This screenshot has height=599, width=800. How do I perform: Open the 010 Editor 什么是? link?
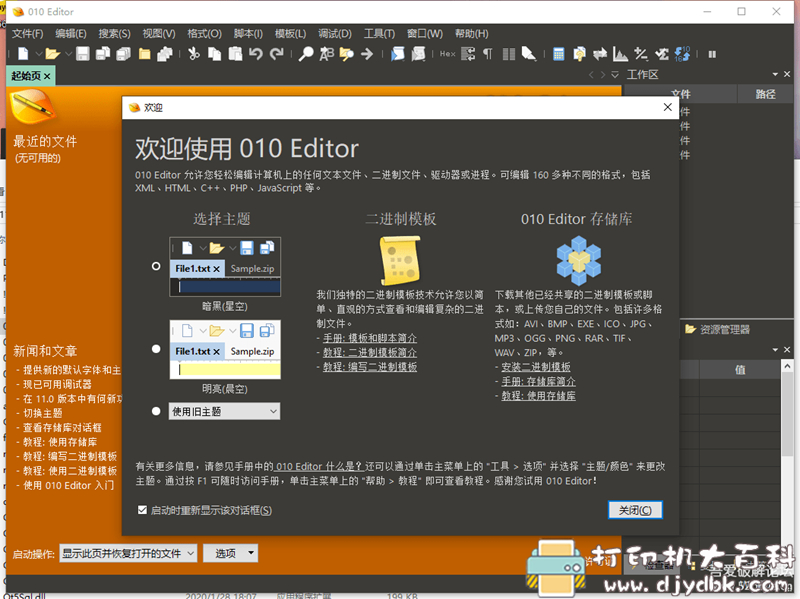pyautogui.click(x=319, y=466)
